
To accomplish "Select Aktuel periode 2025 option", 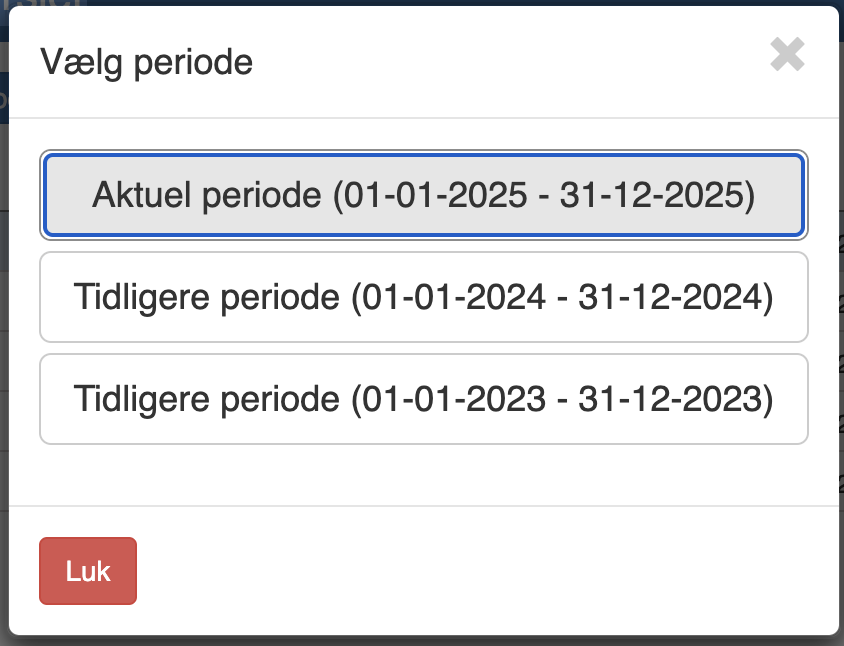I will pyautogui.click(x=423, y=195).
